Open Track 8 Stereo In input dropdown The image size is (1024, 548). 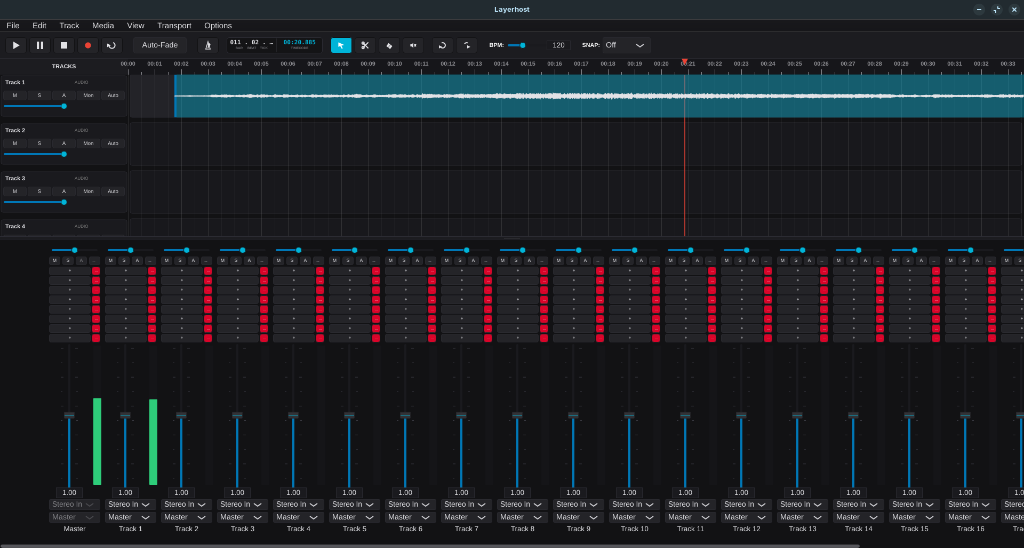tap(522, 504)
